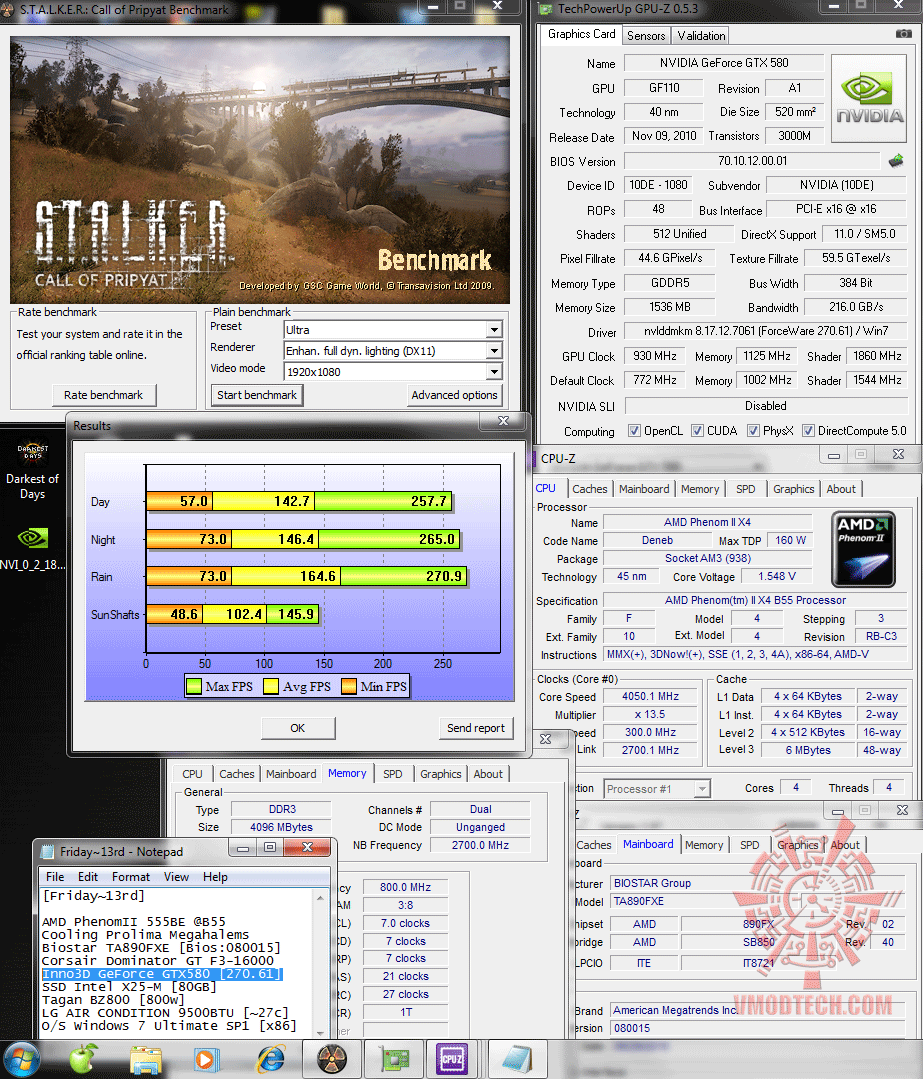The height and width of the screenshot is (1079, 923).
Task: Switch to the Notepad taskbar icon
Action: pos(517,1059)
